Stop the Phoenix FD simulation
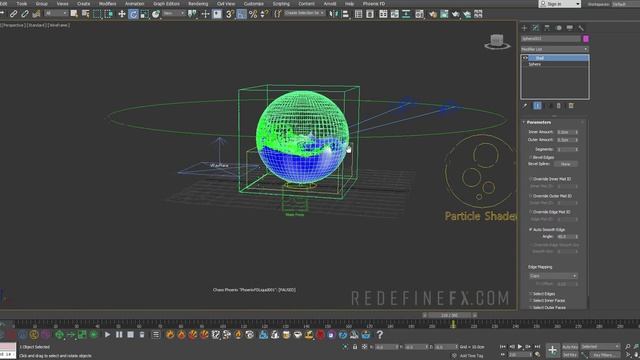Image resolution: width=640 pixels, height=360 pixels. point(131,335)
